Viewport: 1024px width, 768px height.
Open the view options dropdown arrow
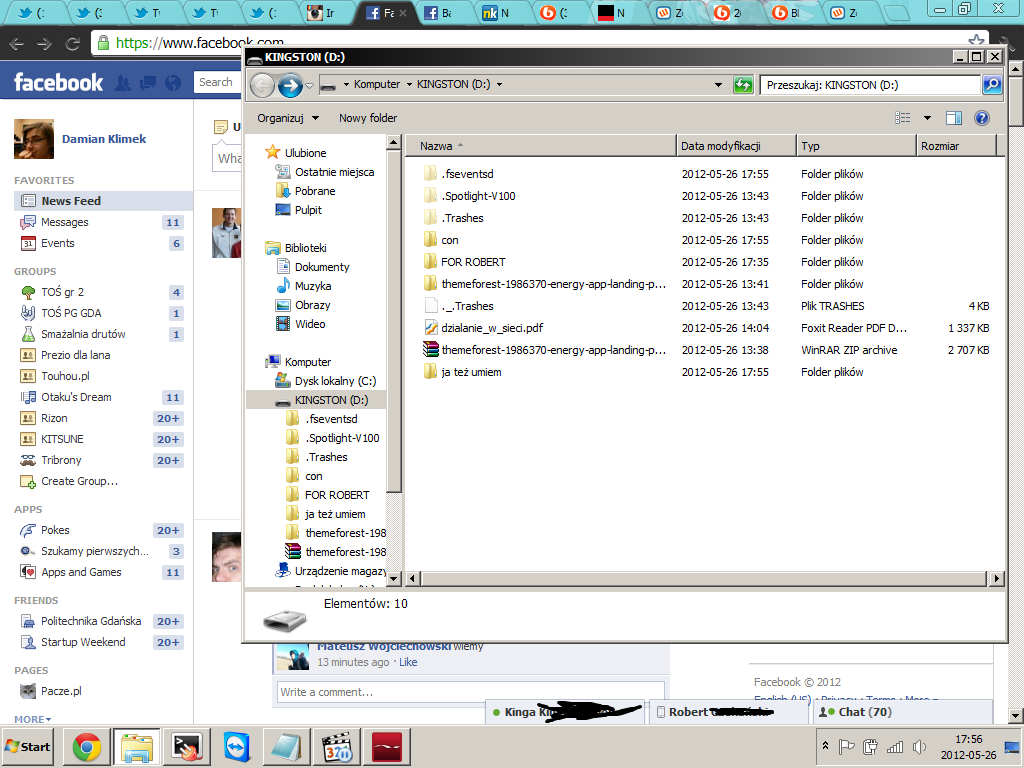coord(927,118)
